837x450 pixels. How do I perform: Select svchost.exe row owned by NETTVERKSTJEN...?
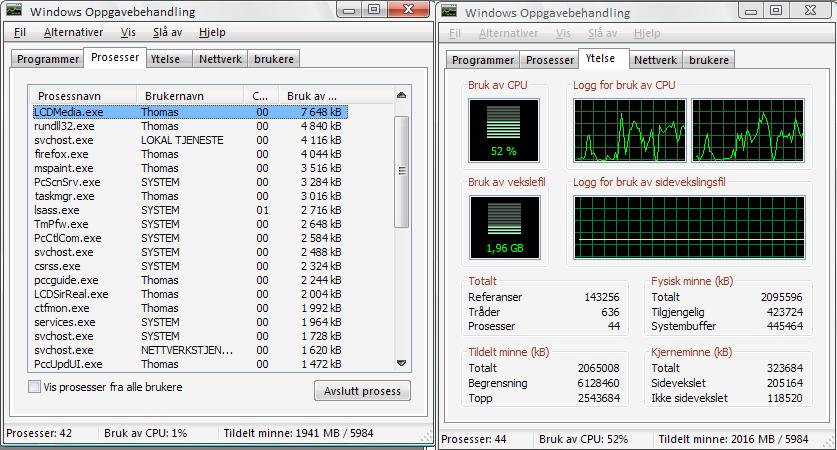tap(189, 350)
